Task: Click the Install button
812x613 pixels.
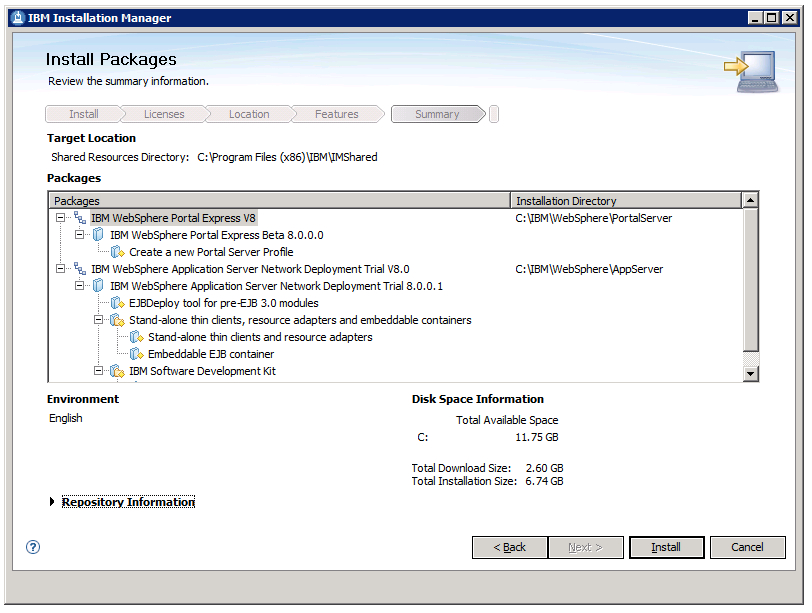Action: pyautogui.click(x=666, y=547)
